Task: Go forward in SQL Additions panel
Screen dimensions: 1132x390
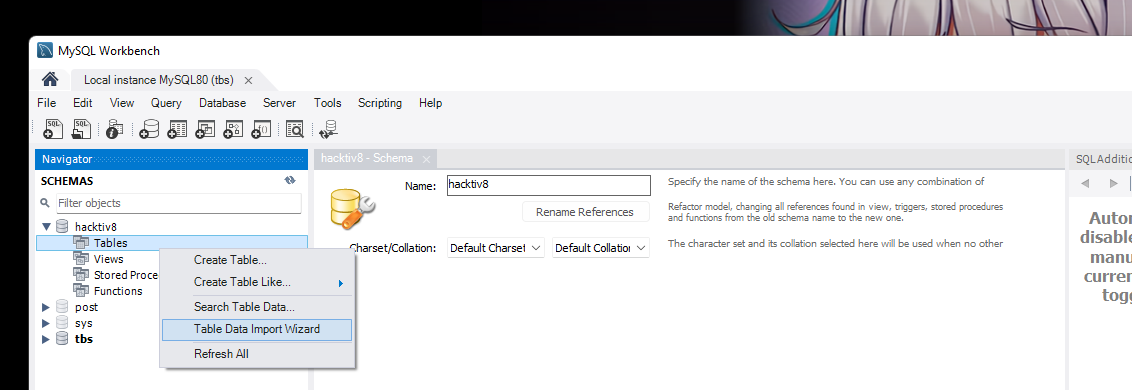Action: click(1113, 183)
